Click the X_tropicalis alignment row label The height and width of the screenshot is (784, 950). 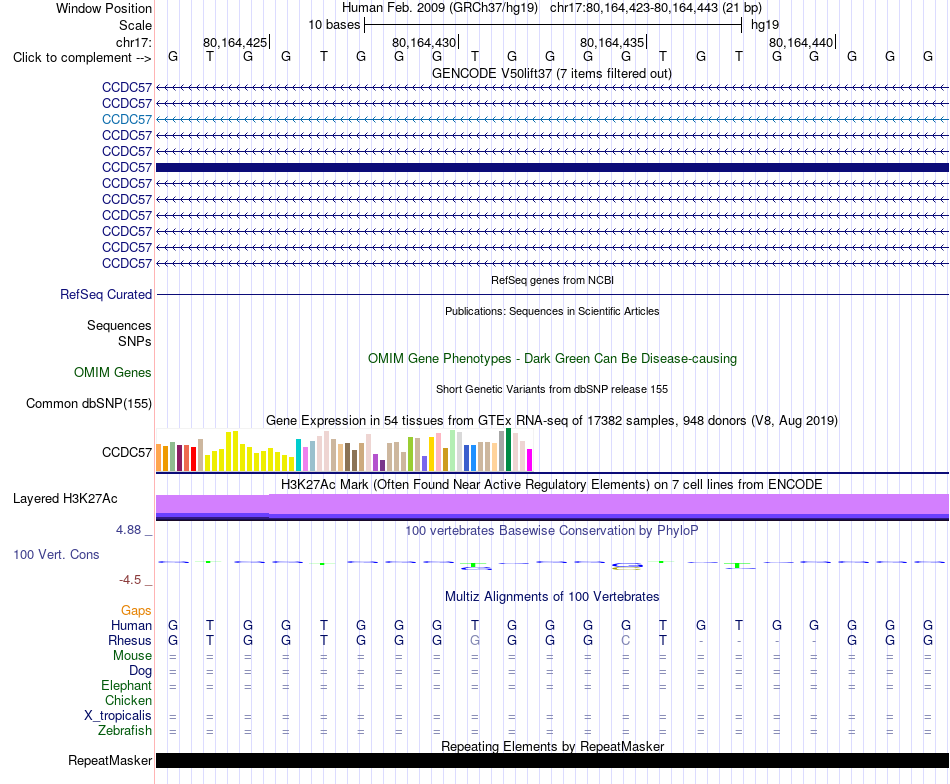coord(118,716)
